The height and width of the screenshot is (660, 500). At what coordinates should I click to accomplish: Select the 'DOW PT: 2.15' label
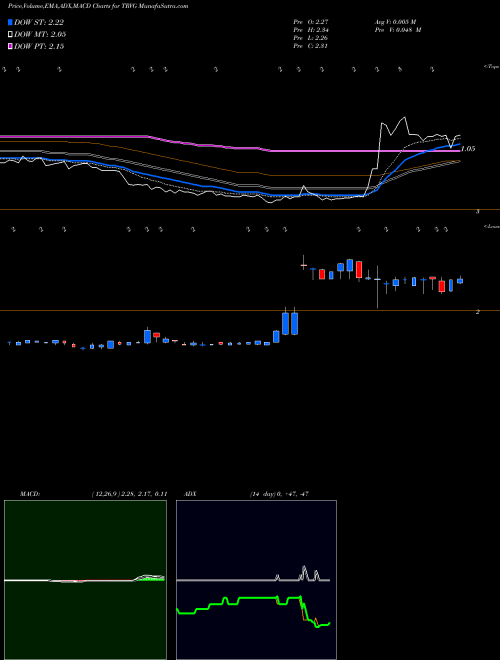tap(39, 46)
